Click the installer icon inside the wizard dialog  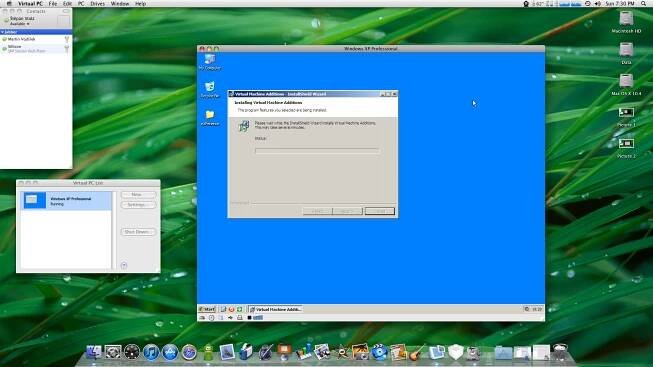point(244,126)
